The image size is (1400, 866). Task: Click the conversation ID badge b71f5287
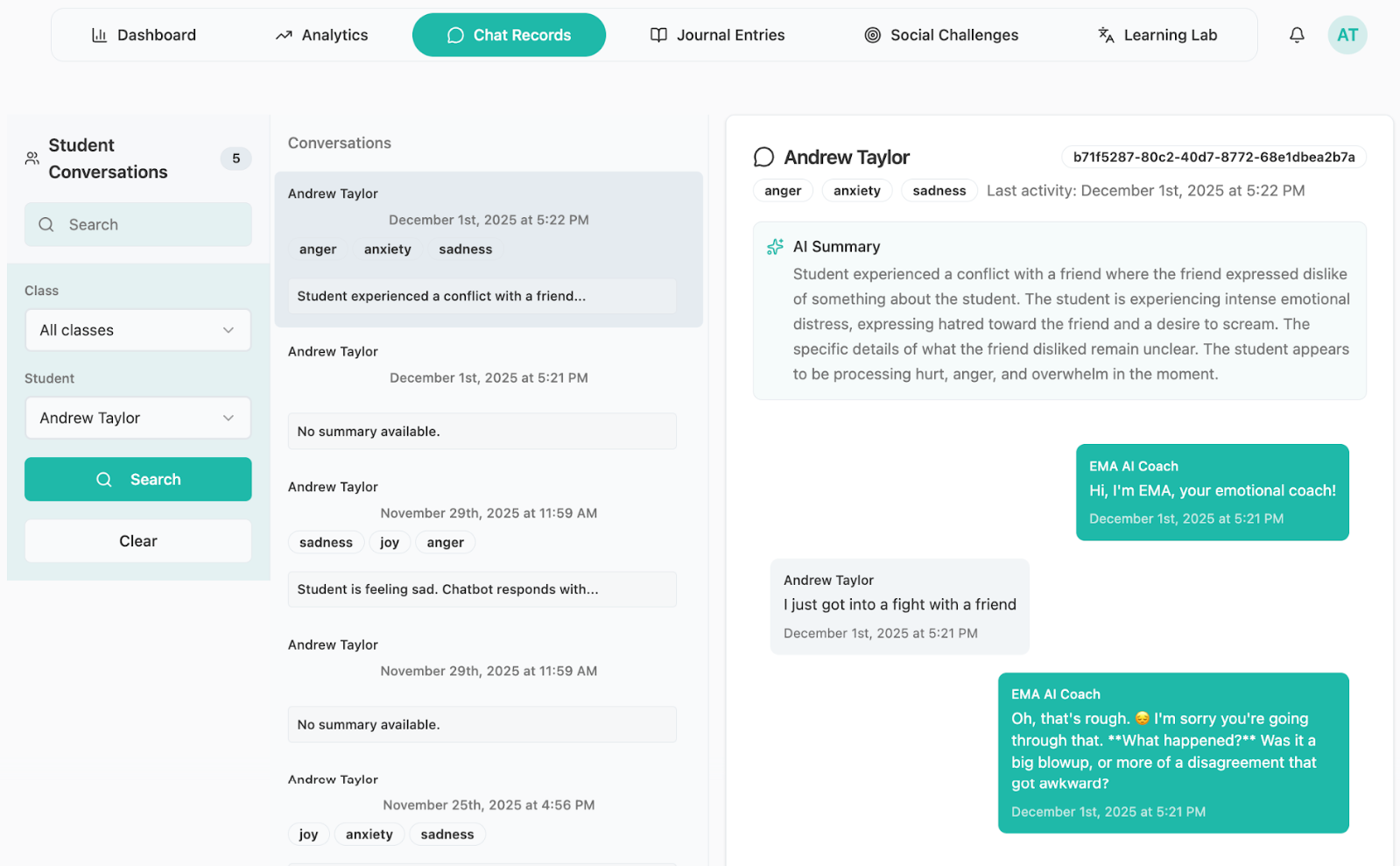click(1214, 158)
